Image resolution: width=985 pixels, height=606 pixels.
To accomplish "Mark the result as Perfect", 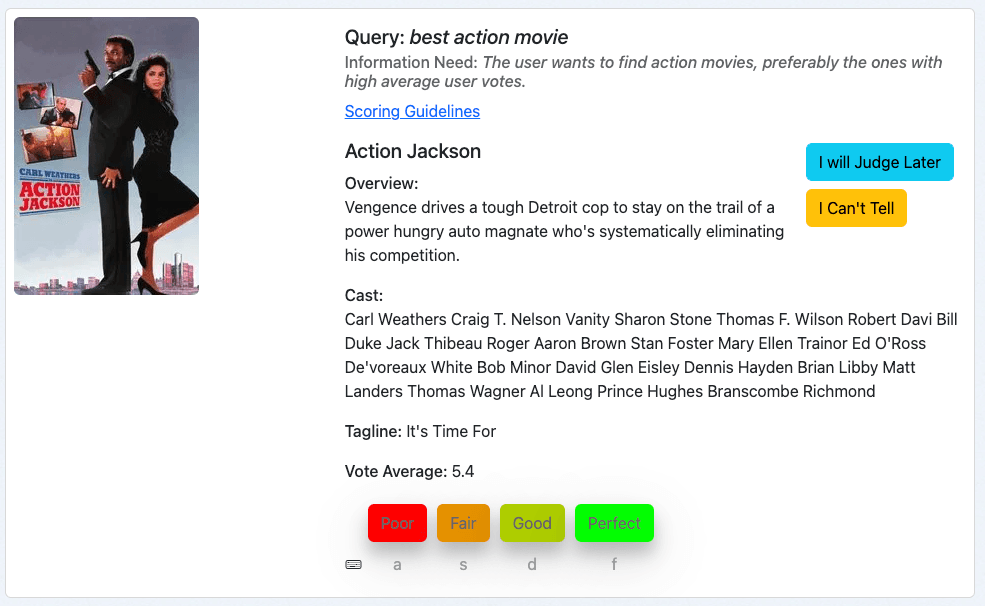I will [x=614, y=523].
